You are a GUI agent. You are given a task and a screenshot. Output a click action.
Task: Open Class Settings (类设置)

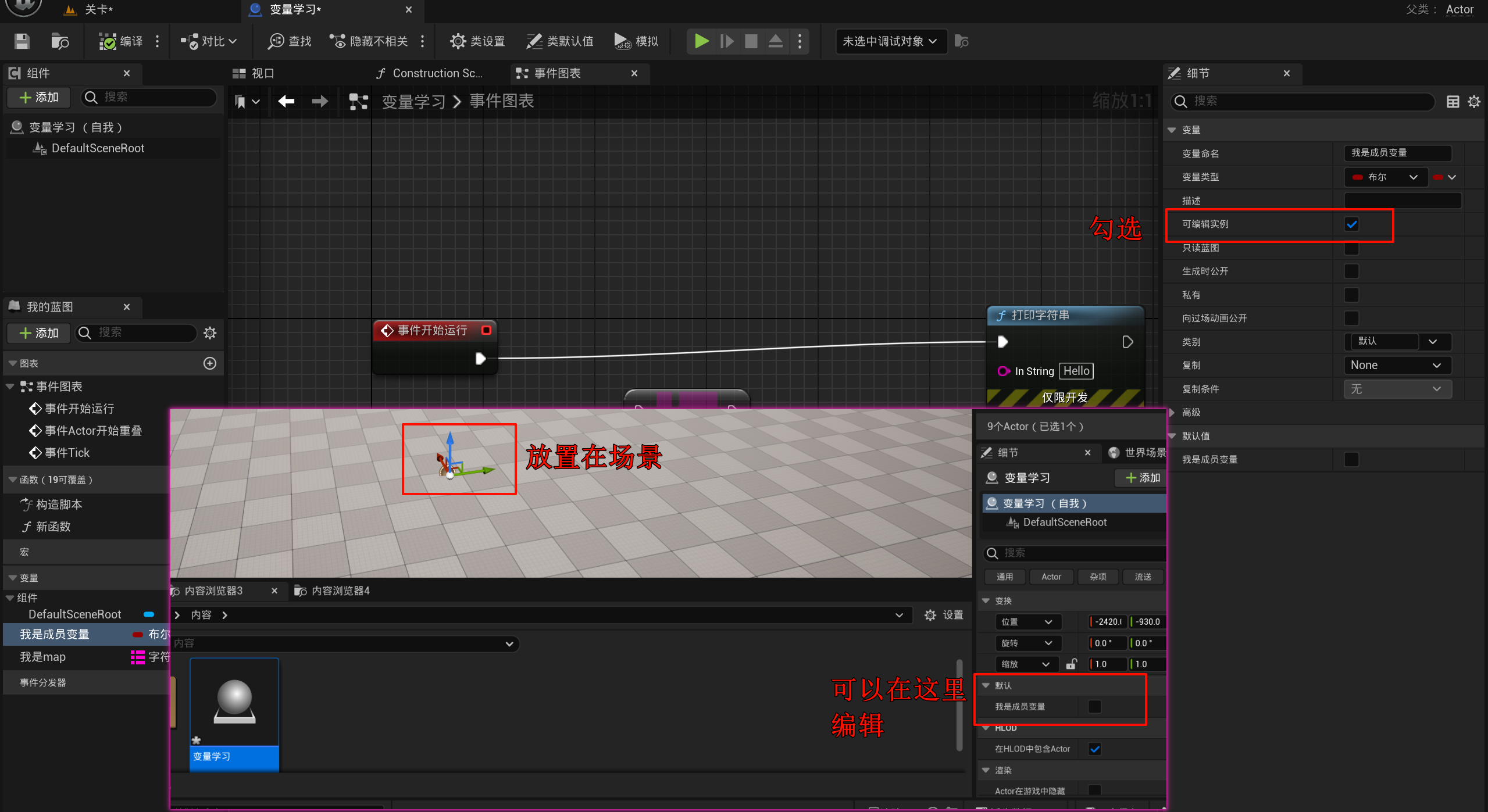click(477, 41)
